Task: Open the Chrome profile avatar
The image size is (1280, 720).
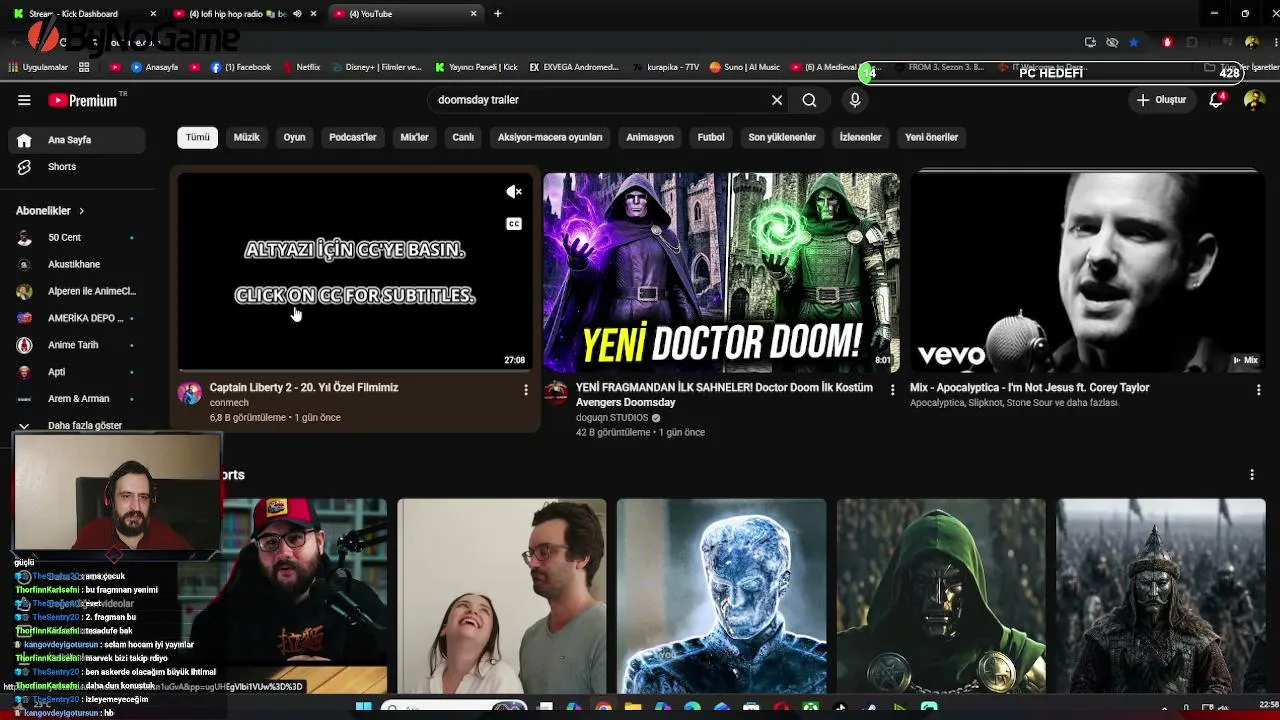Action: (1251, 43)
